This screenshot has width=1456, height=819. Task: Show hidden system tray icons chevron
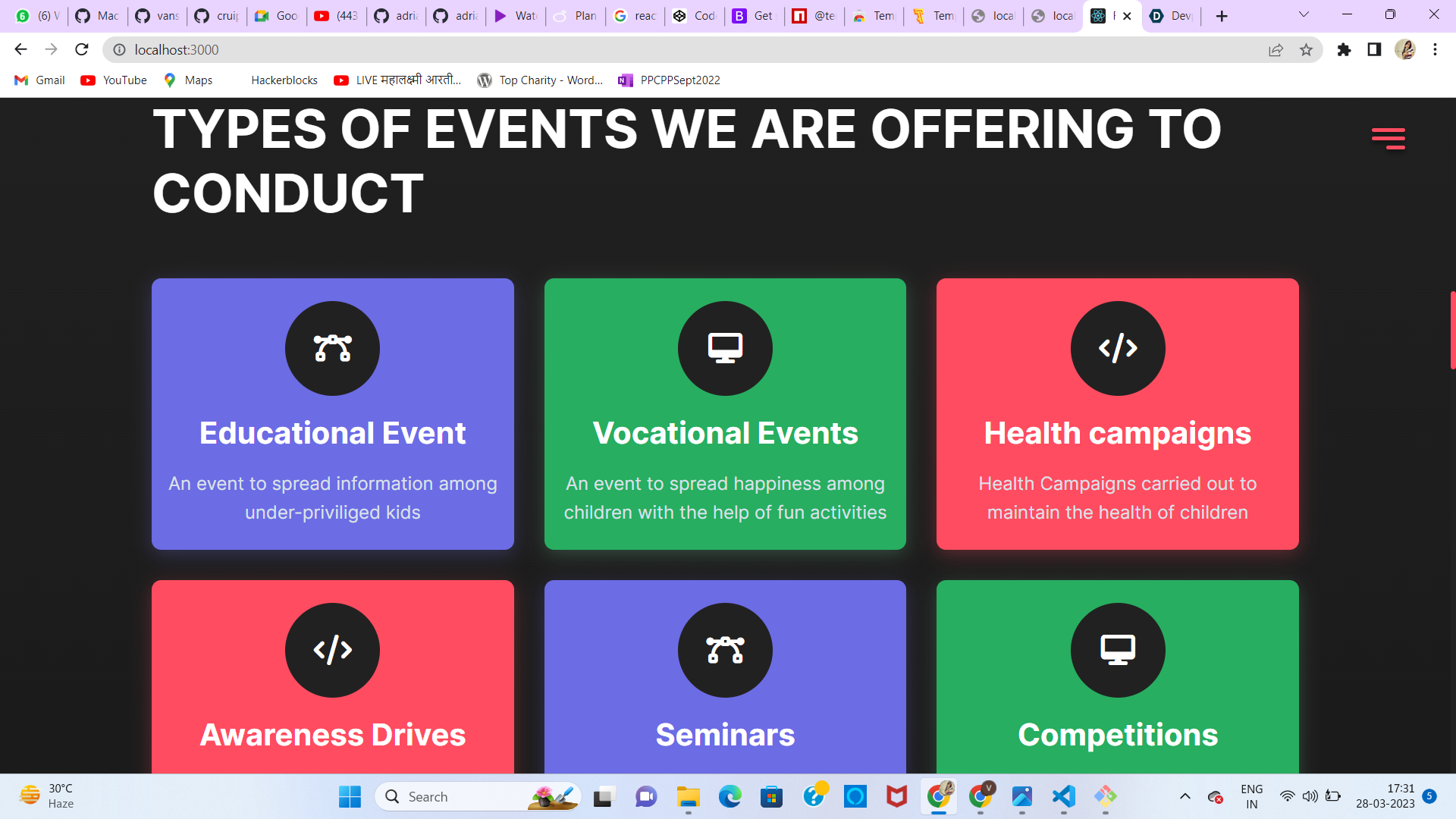1185,796
